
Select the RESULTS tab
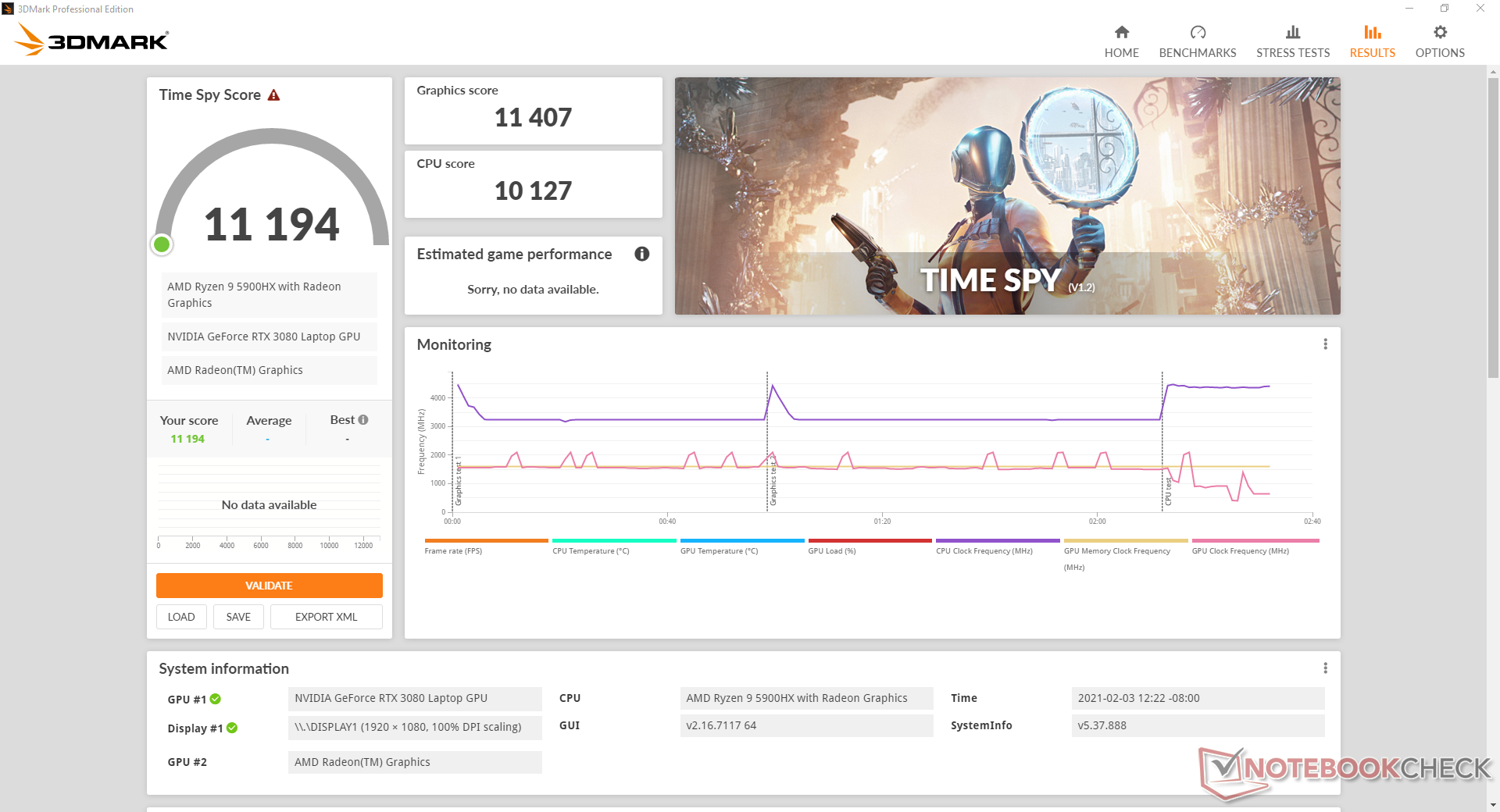point(1372,42)
